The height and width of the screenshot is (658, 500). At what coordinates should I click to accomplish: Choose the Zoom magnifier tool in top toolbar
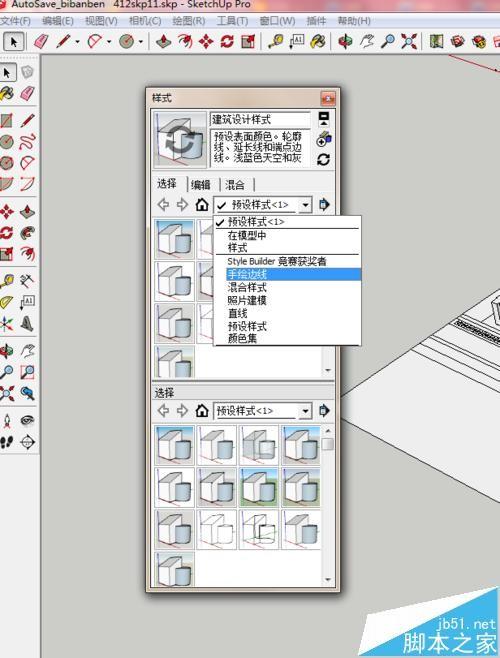388,42
